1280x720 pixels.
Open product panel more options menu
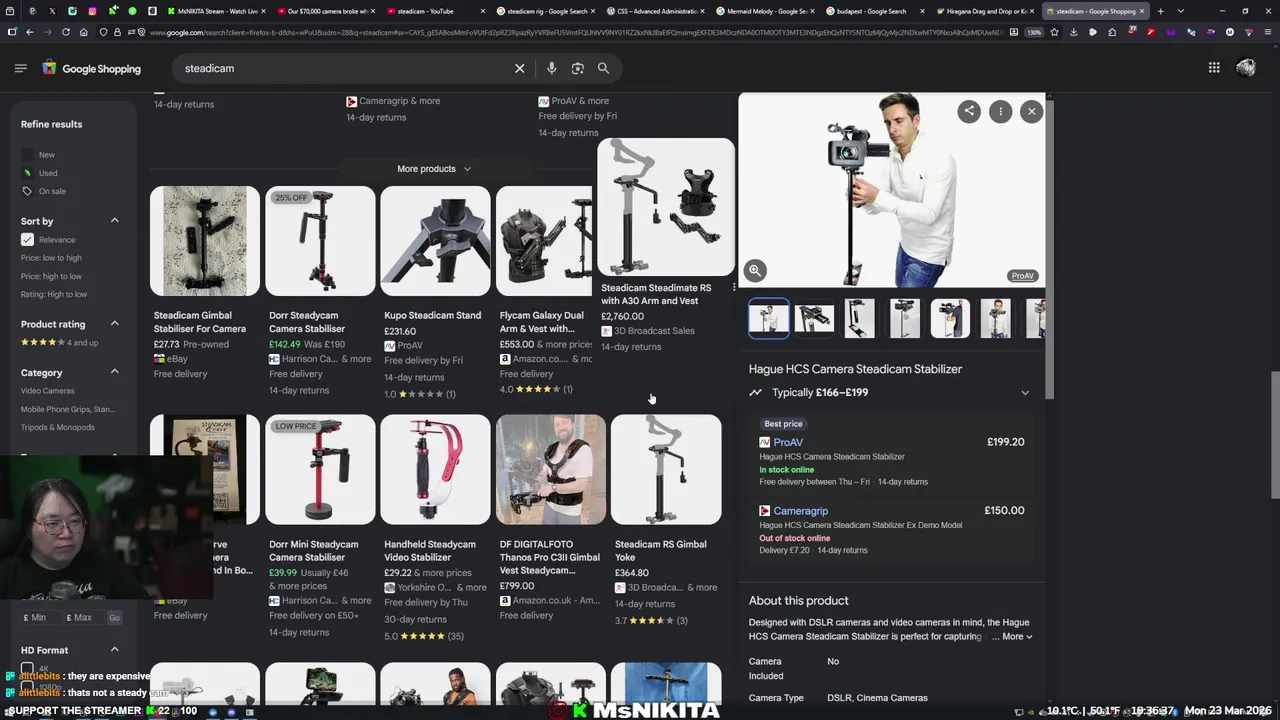click(1000, 111)
